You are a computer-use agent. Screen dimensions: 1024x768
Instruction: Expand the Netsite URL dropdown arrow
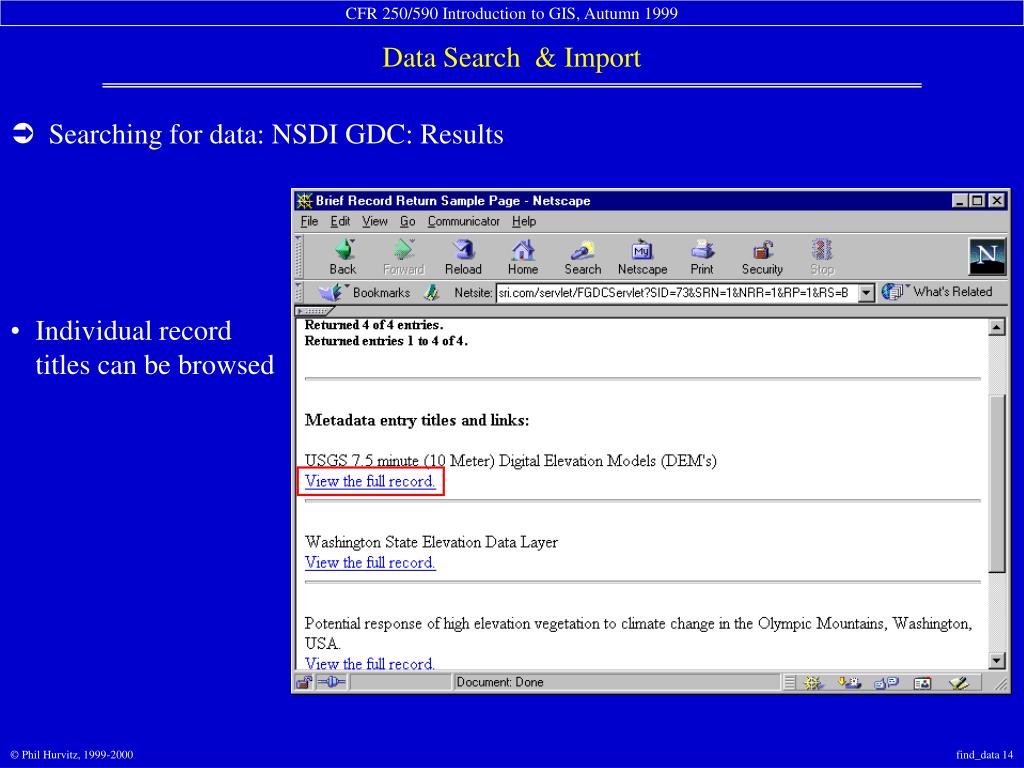pyautogui.click(x=866, y=293)
